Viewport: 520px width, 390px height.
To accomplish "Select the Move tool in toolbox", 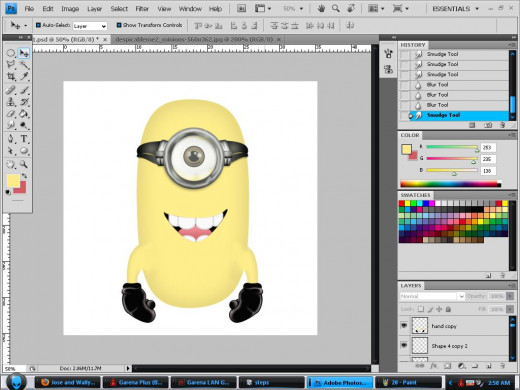I will pos(24,53).
